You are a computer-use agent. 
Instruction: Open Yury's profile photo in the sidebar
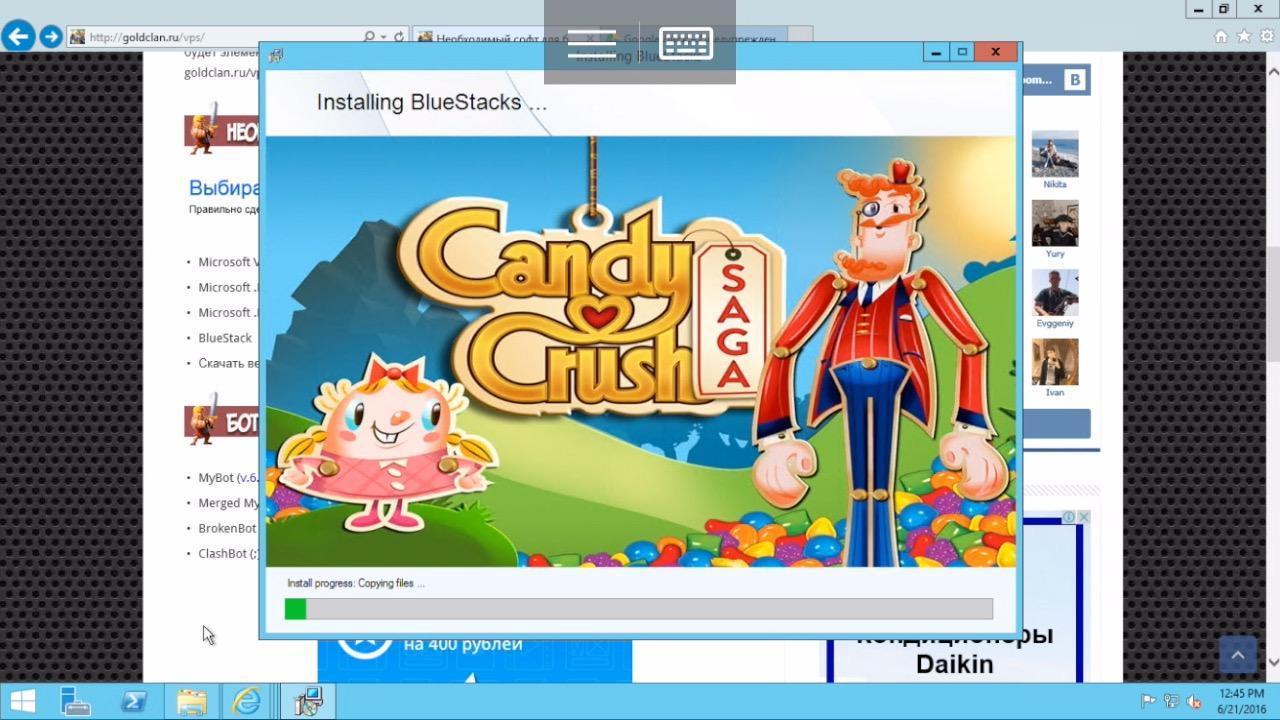[x=1055, y=223]
